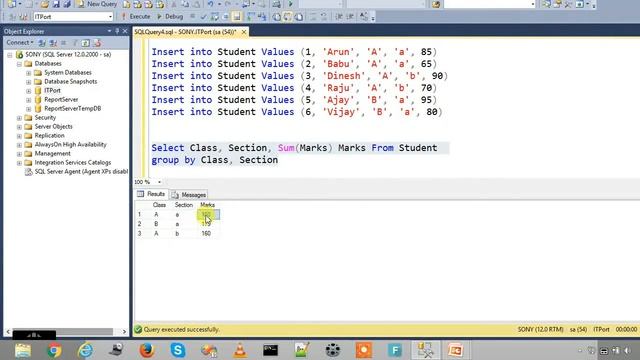Click the volume icon in system tray
Image resolution: width=640 pixels, height=360 pixels.
pos(627,351)
